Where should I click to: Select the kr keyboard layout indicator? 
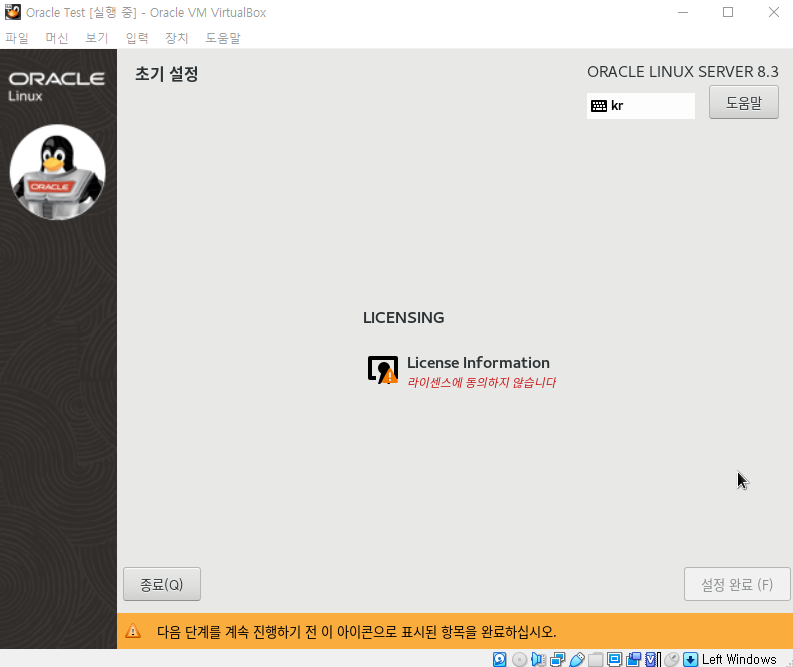[640, 106]
